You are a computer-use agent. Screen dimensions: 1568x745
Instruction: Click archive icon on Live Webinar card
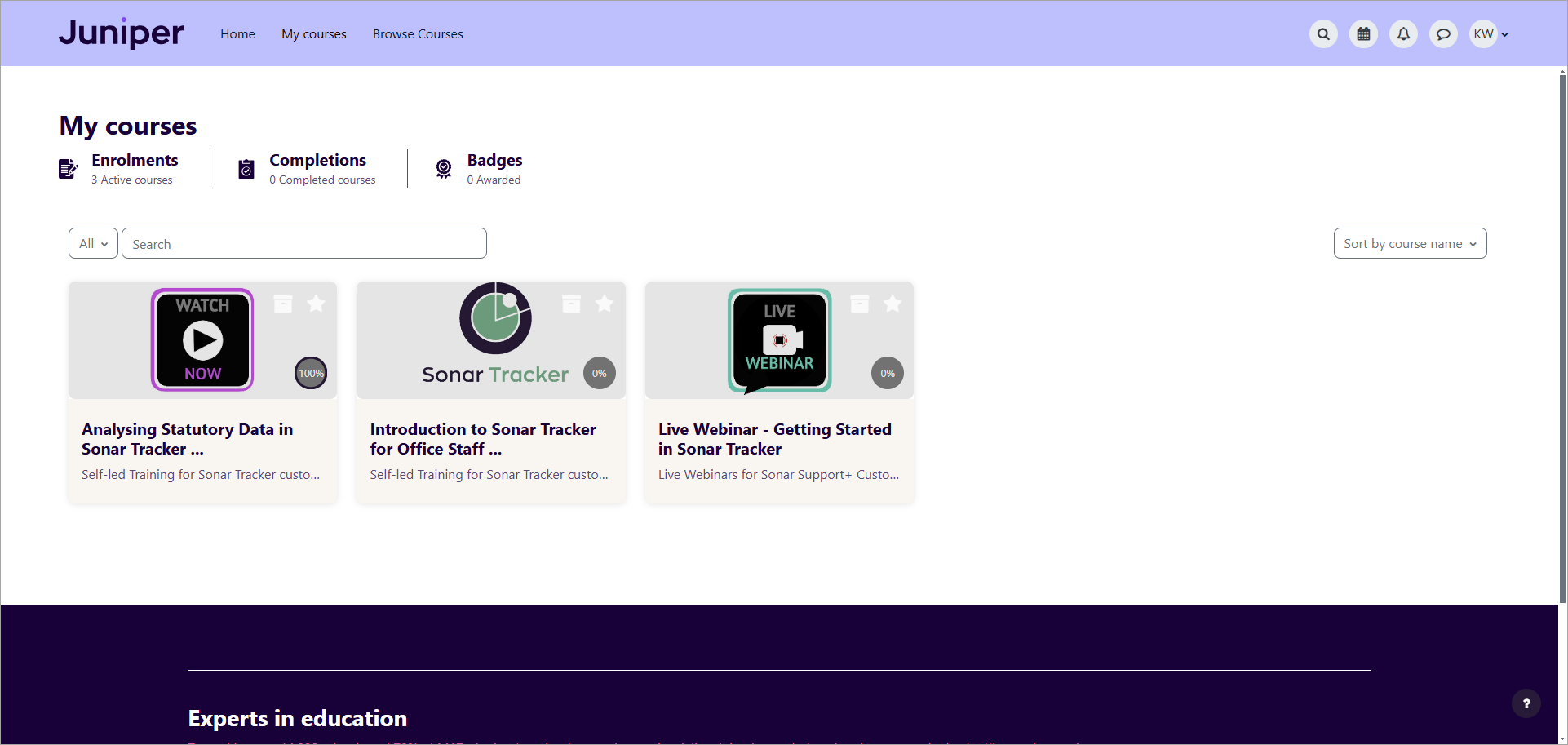coord(860,304)
